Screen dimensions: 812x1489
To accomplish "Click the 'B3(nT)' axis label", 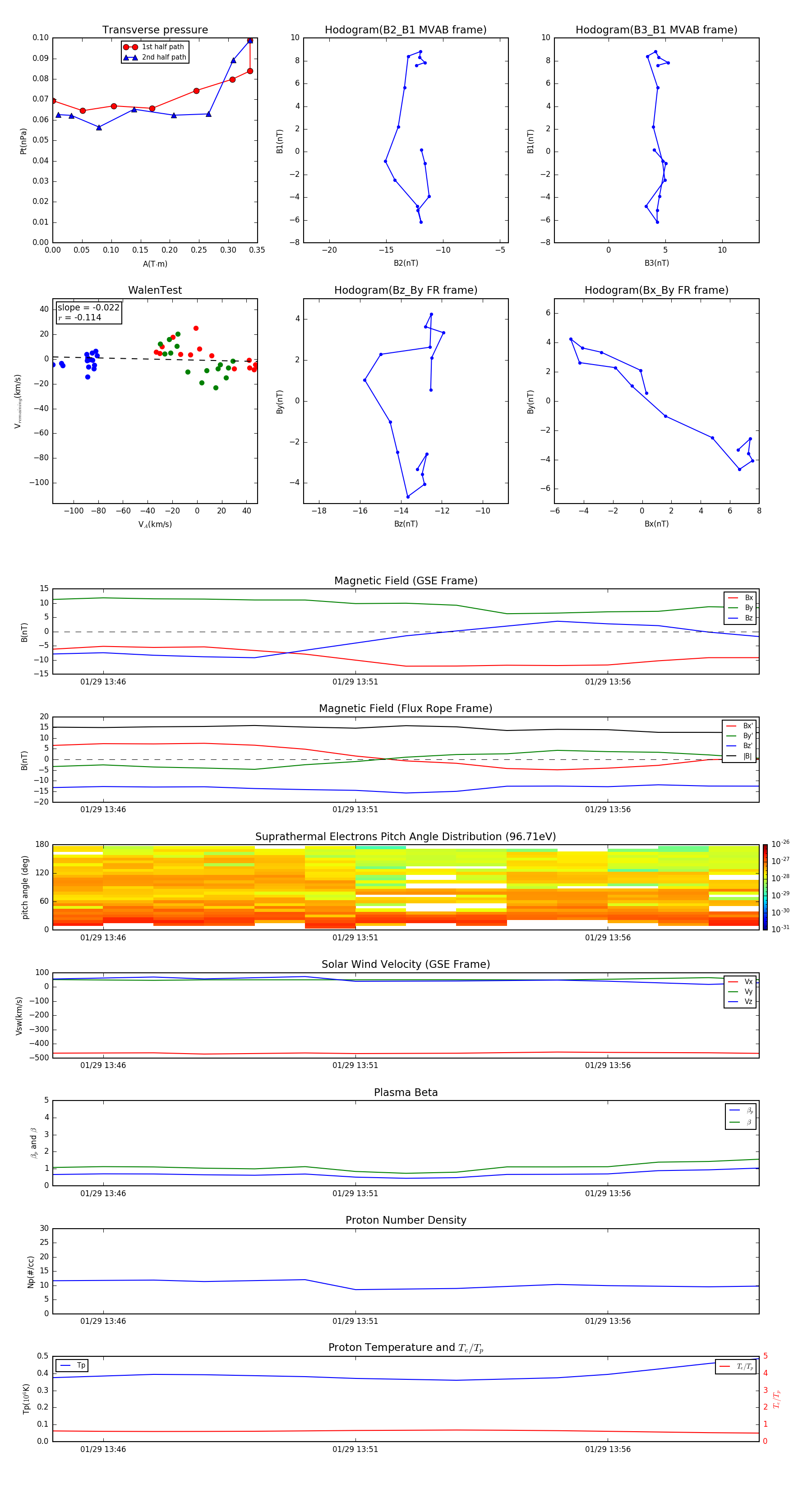I will [656, 263].
